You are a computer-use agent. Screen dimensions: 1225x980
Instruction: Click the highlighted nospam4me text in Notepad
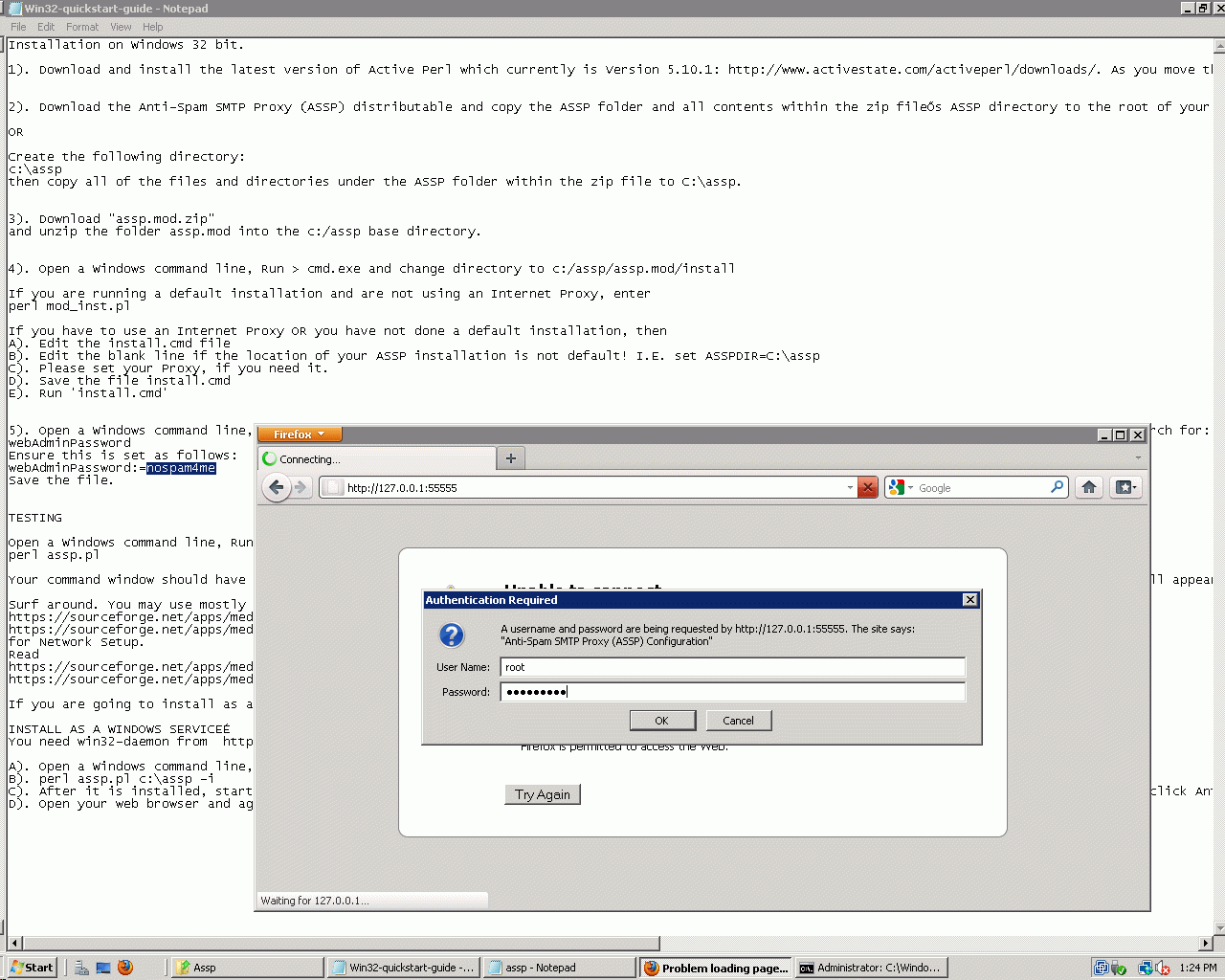coord(181,468)
